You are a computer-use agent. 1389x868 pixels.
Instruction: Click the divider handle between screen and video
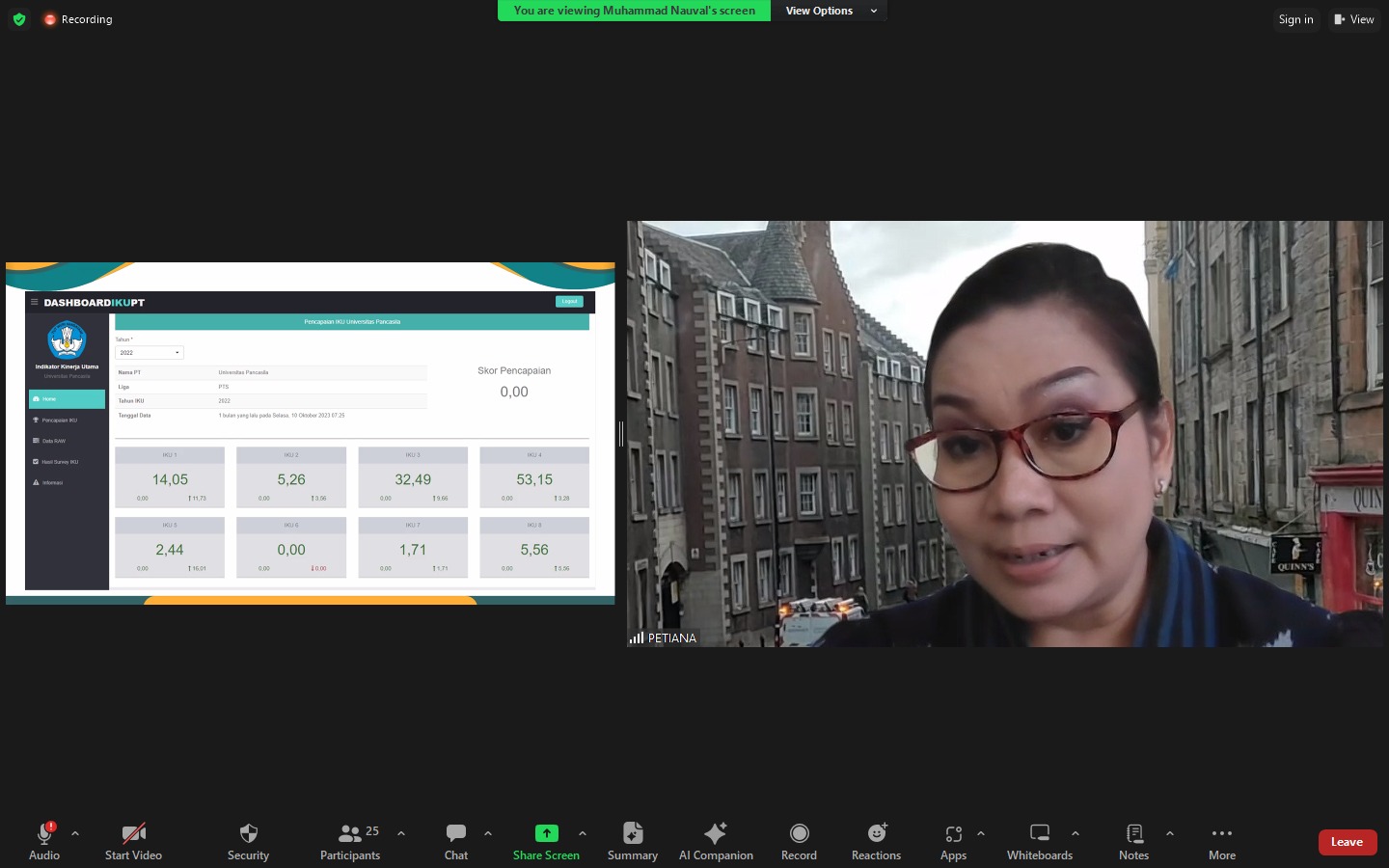click(x=620, y=434)
